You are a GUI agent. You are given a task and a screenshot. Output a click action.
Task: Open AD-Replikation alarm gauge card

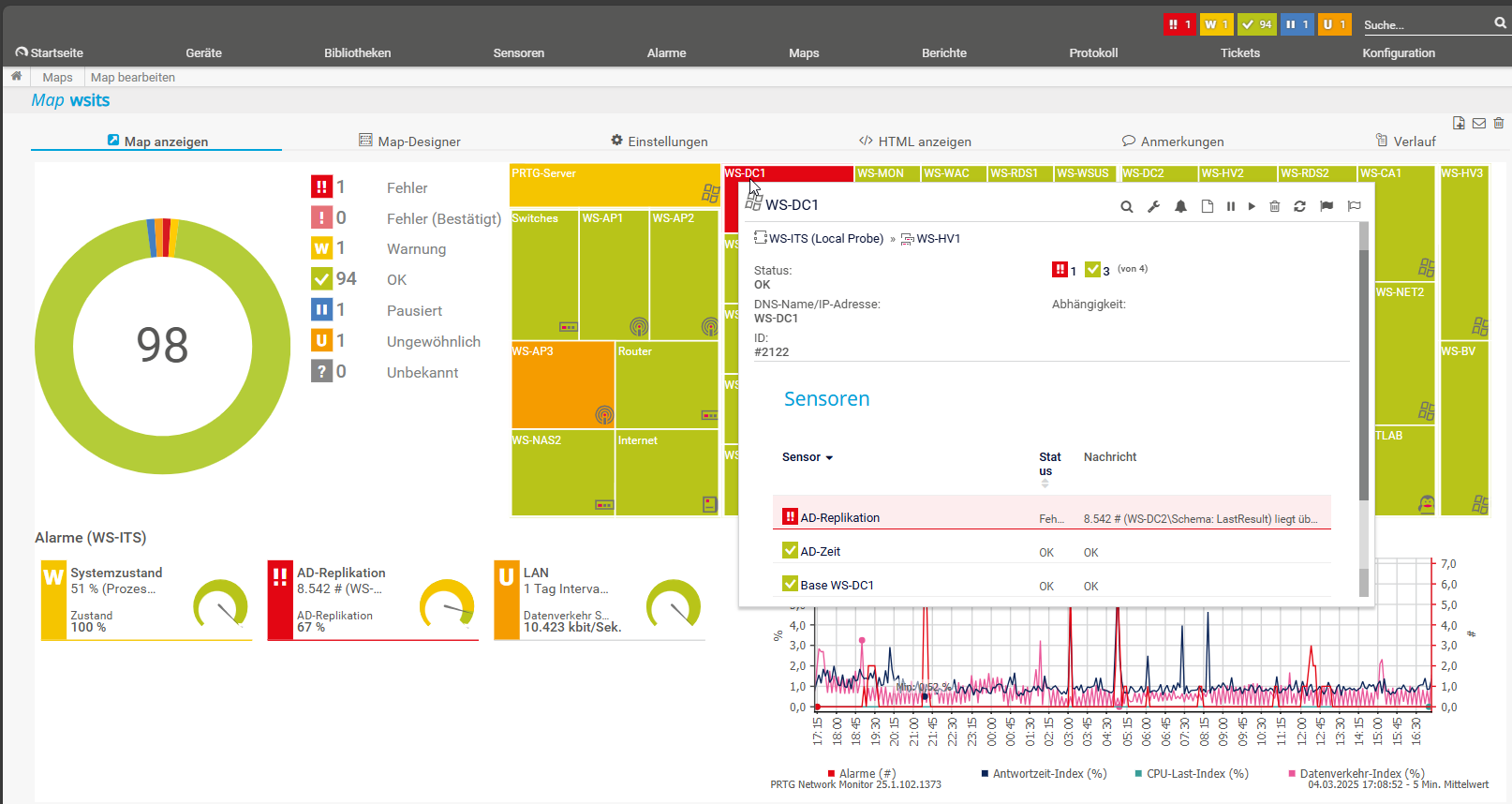coord(373,600)
